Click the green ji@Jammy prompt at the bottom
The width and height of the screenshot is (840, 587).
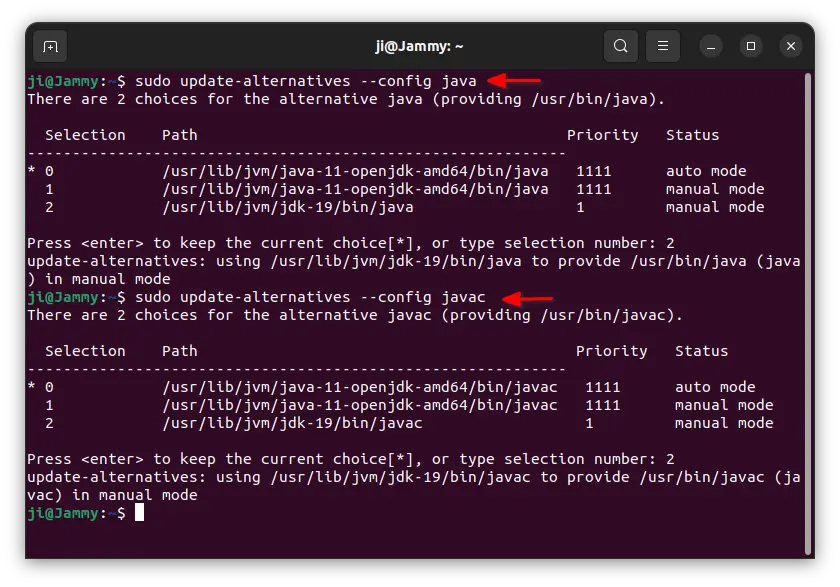click(x=64, y=513)
